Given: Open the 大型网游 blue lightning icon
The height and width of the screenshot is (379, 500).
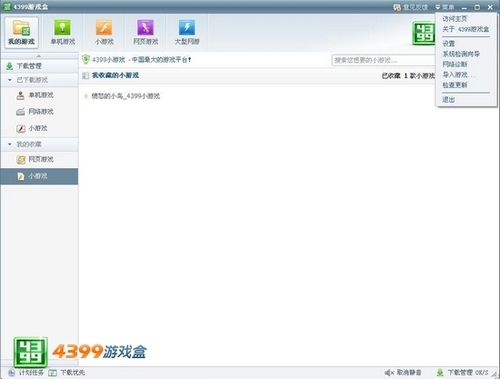Looking at the screenshot, I should pos(187,32).
